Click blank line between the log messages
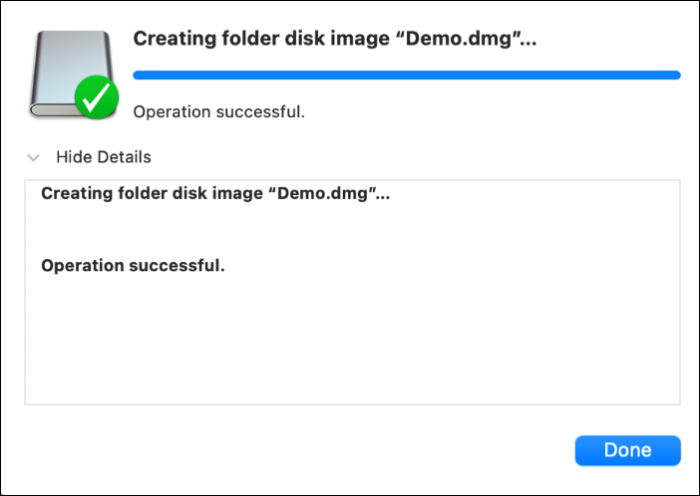This screenshot has width=700, height=496. (x=200, y=230)
